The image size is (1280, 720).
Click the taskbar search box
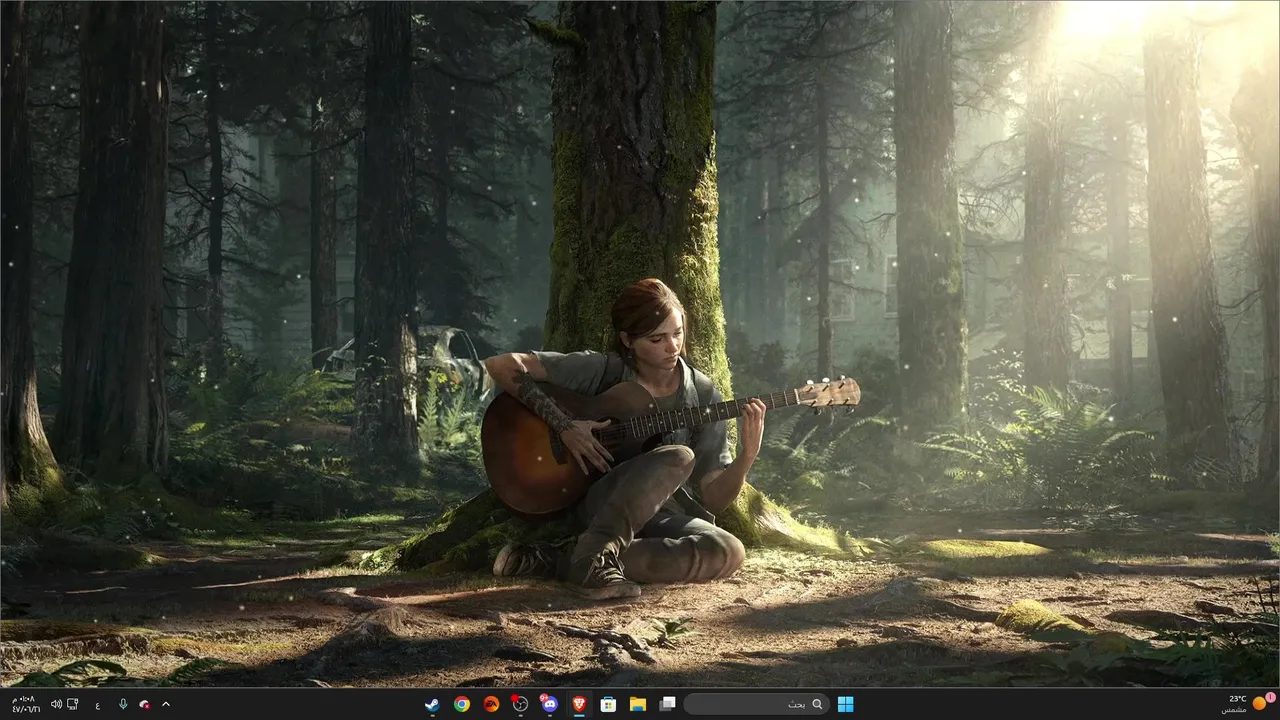757,704
